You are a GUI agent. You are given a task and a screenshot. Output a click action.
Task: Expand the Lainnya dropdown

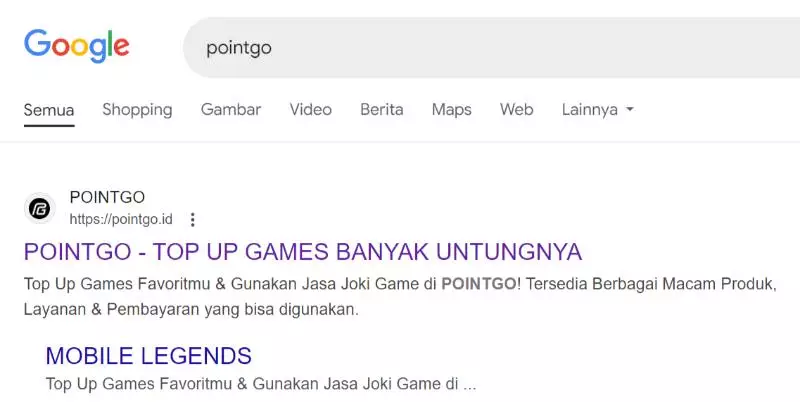coord(597,109)
